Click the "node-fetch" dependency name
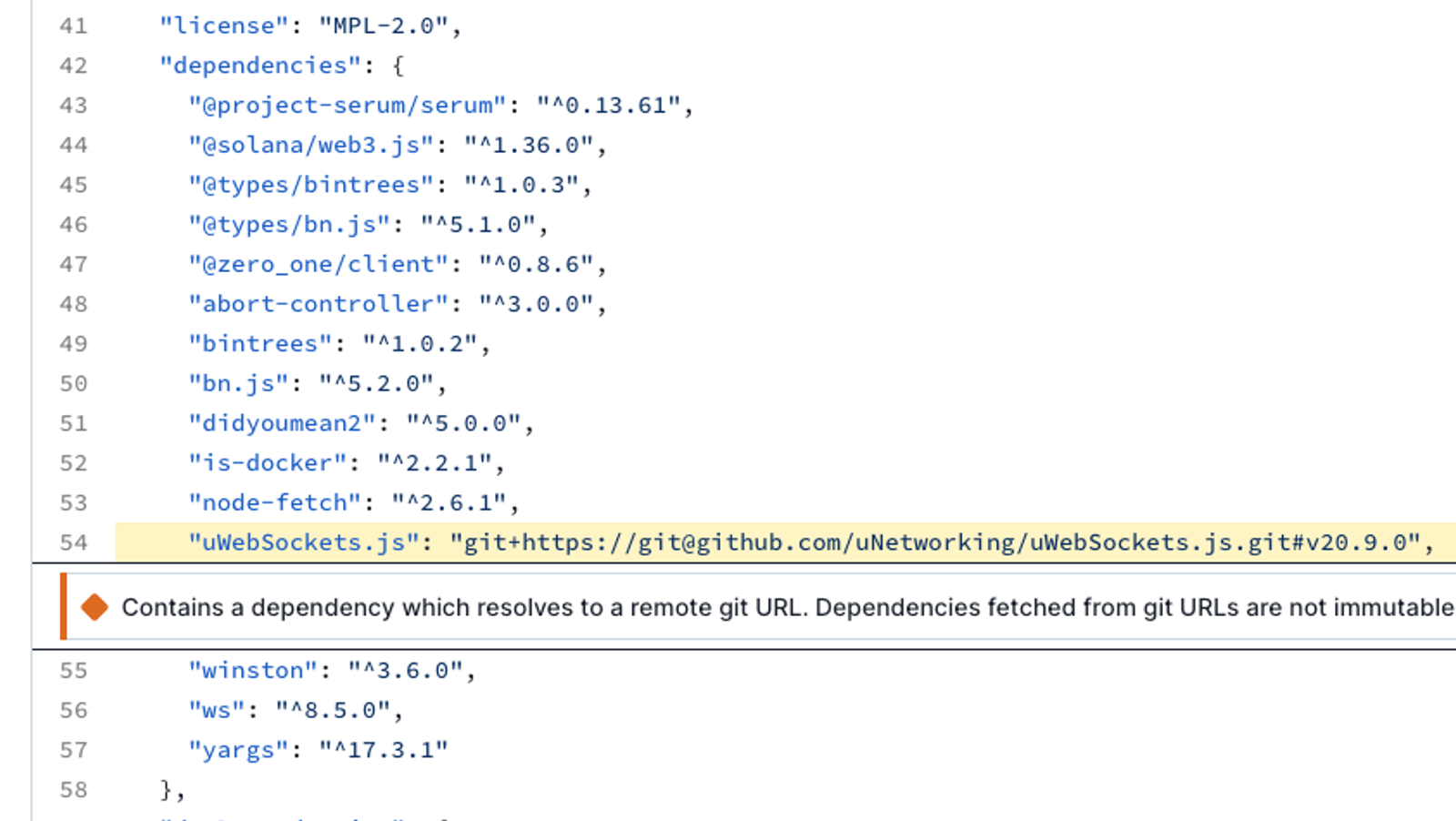This screenshot has width=1456, height=821. tap(275, 502)
